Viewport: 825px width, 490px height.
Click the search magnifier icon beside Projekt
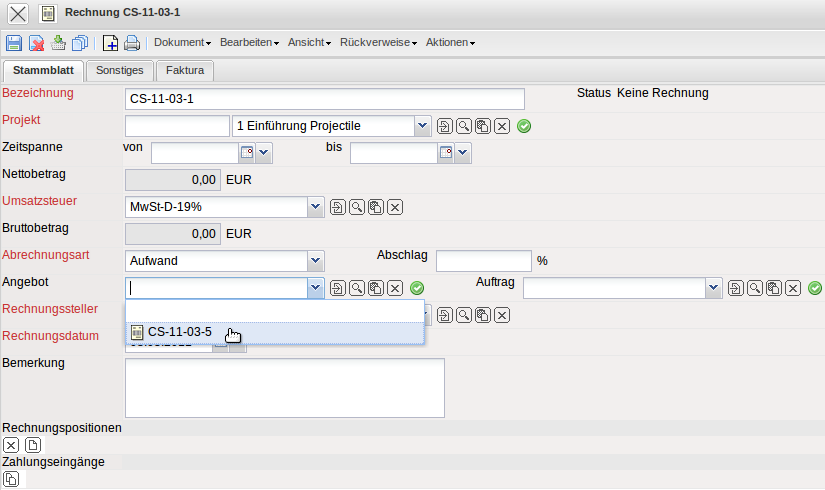(464, 126)
